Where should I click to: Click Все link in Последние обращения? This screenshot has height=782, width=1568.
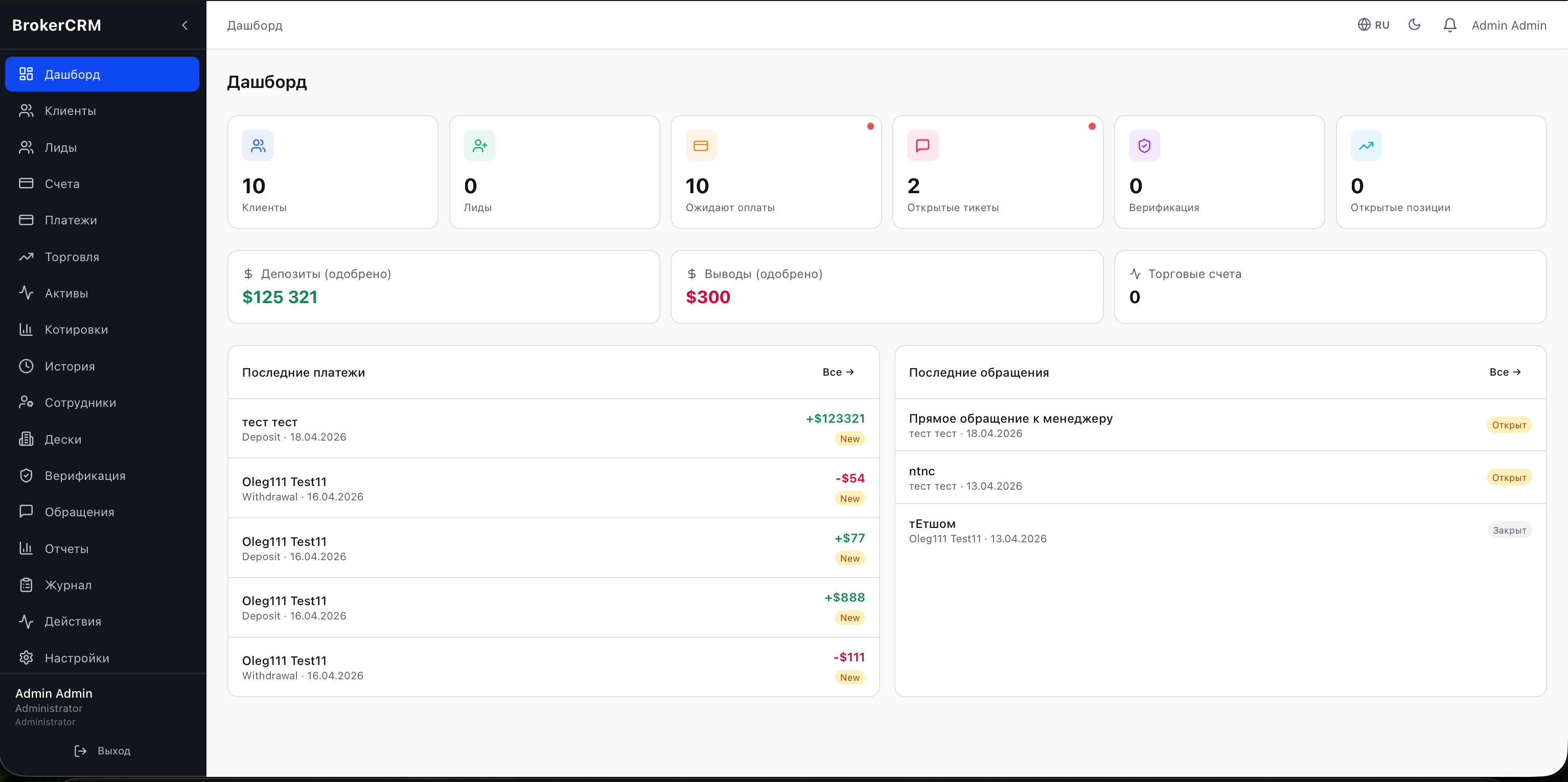point(1504,372)
